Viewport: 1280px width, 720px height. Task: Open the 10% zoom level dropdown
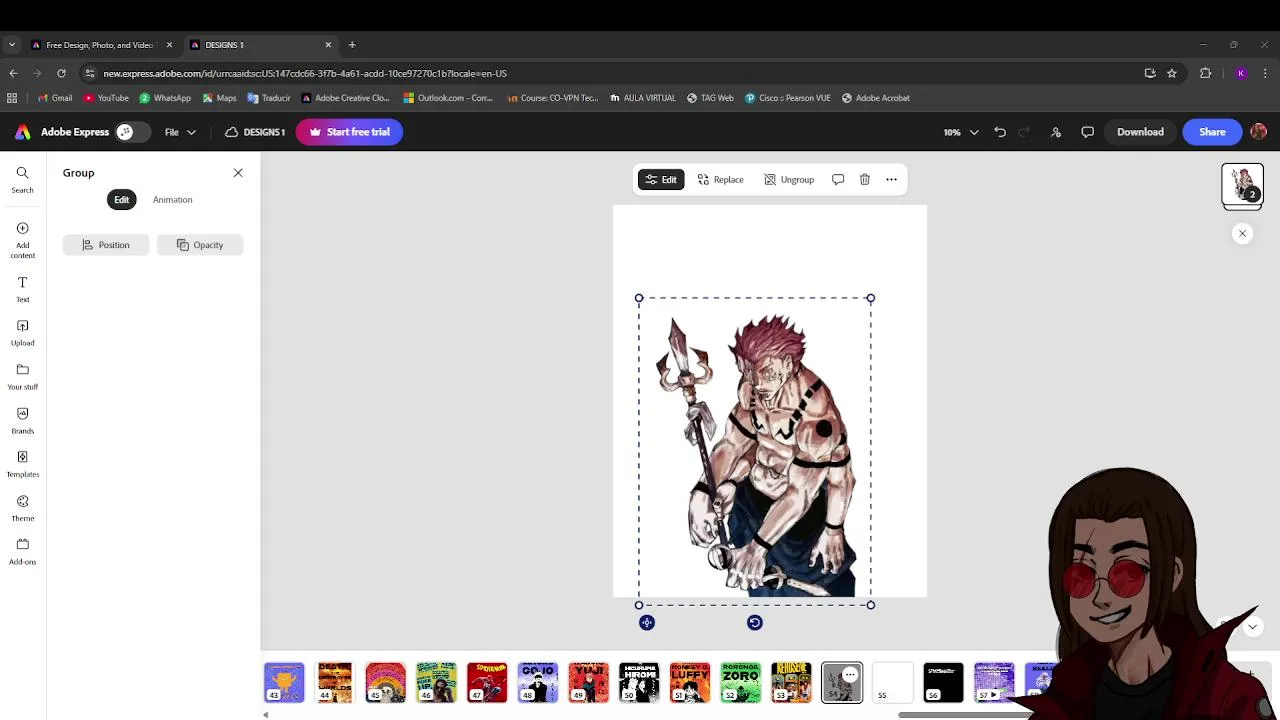[x=961, y=132]
